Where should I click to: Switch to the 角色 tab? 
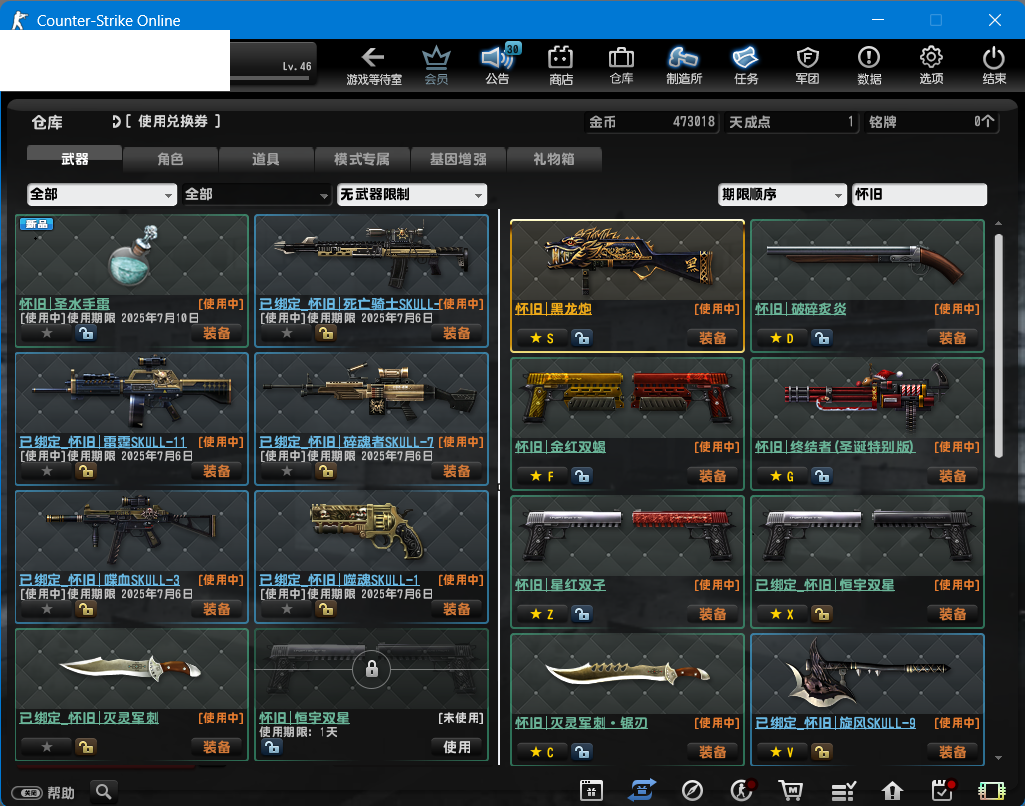(170, 159)
